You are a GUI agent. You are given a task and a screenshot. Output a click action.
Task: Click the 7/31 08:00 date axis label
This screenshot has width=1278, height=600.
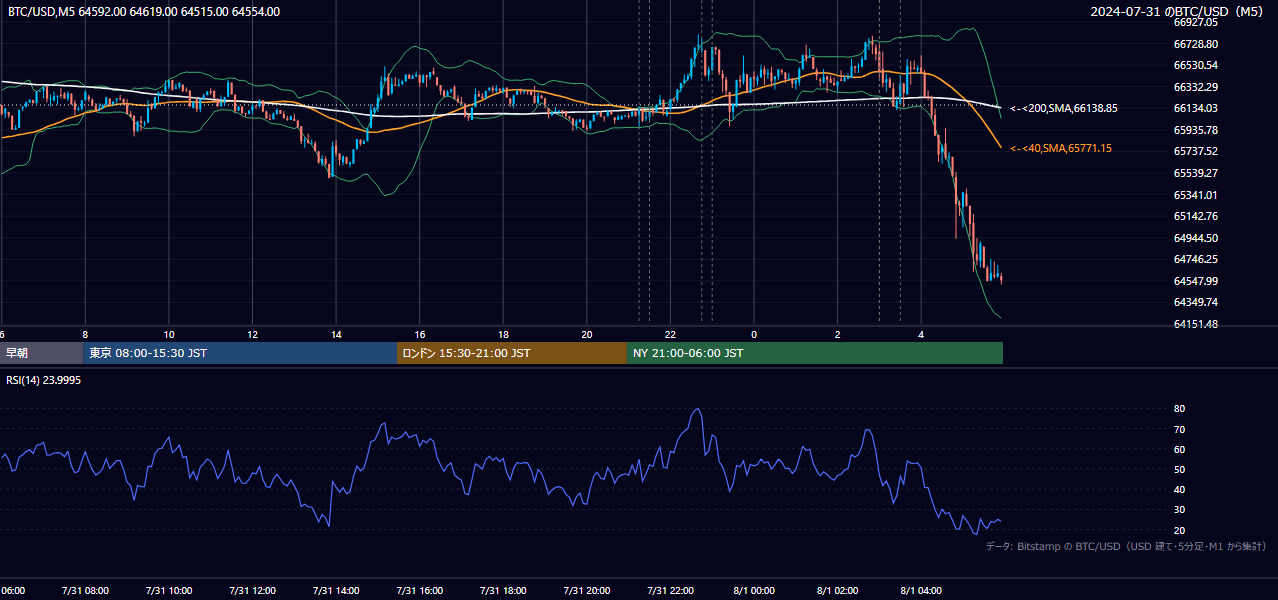(85, 591)
